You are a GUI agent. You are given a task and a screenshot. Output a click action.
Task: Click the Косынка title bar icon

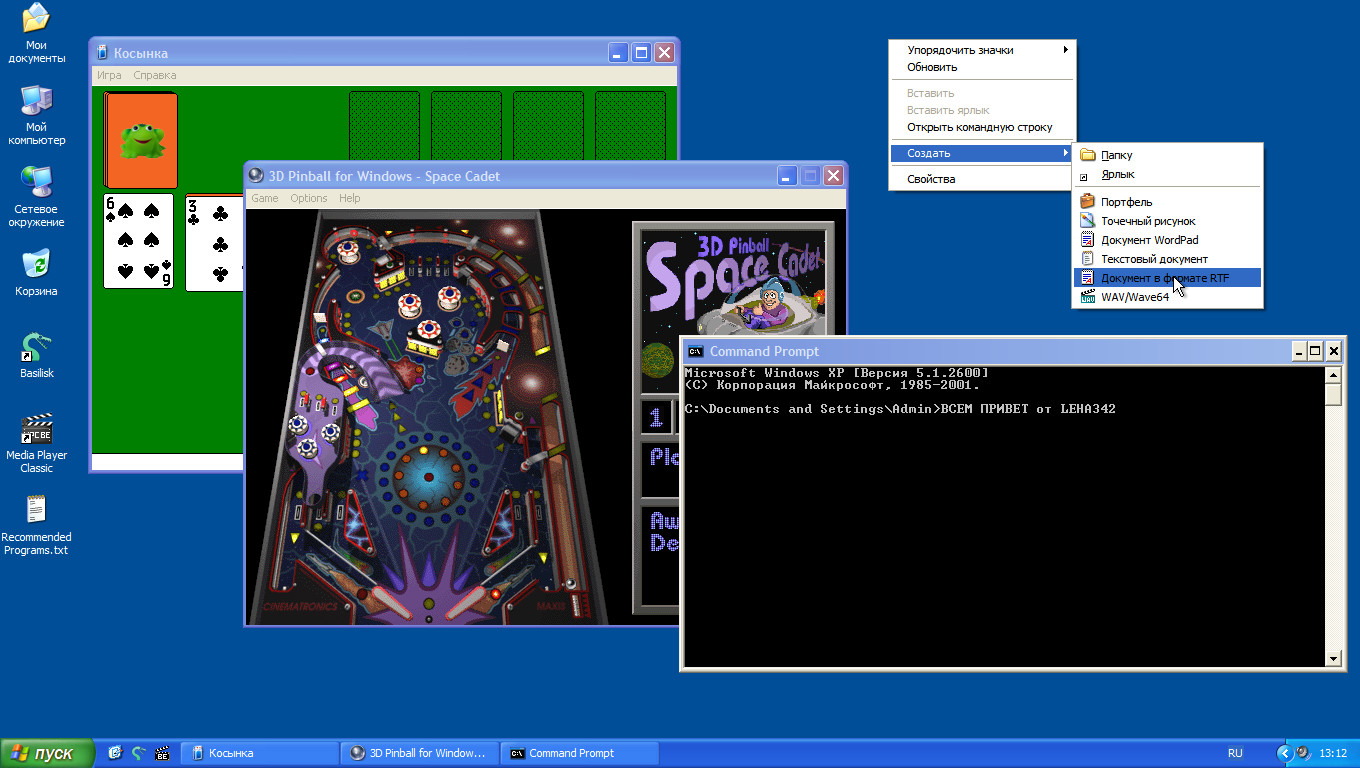[102, 53]
